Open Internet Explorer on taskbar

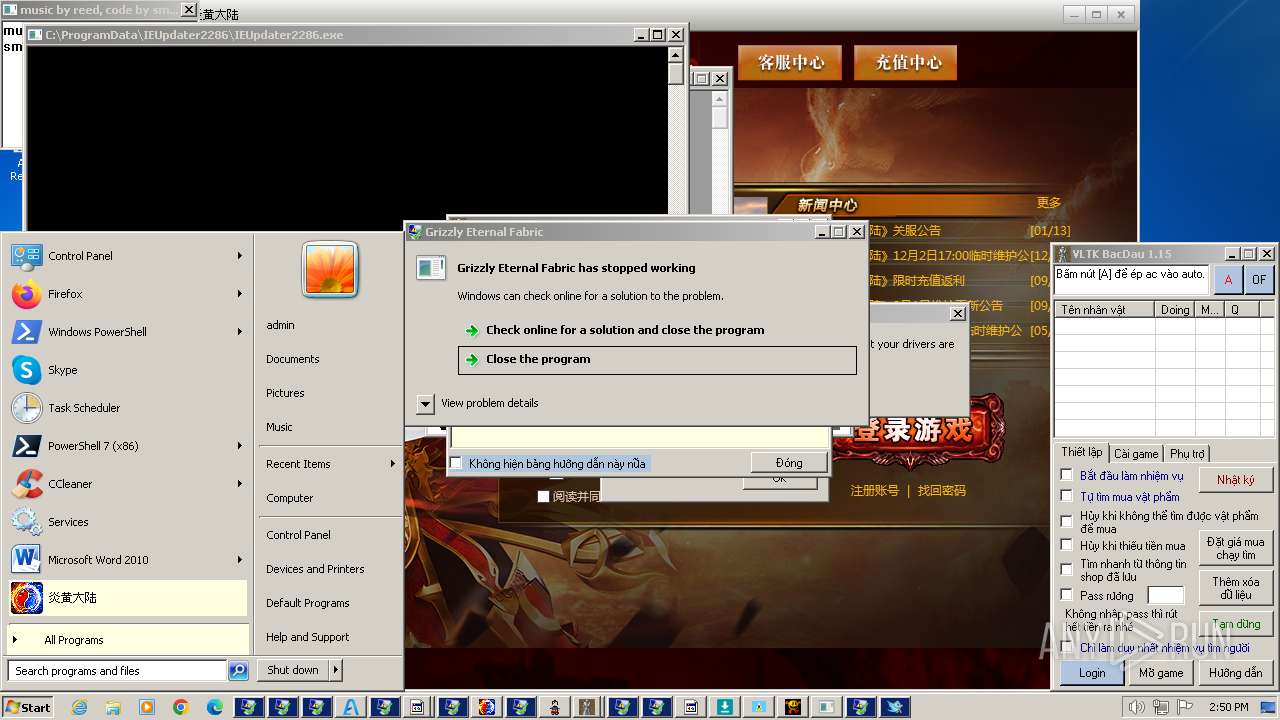point(80,707)
